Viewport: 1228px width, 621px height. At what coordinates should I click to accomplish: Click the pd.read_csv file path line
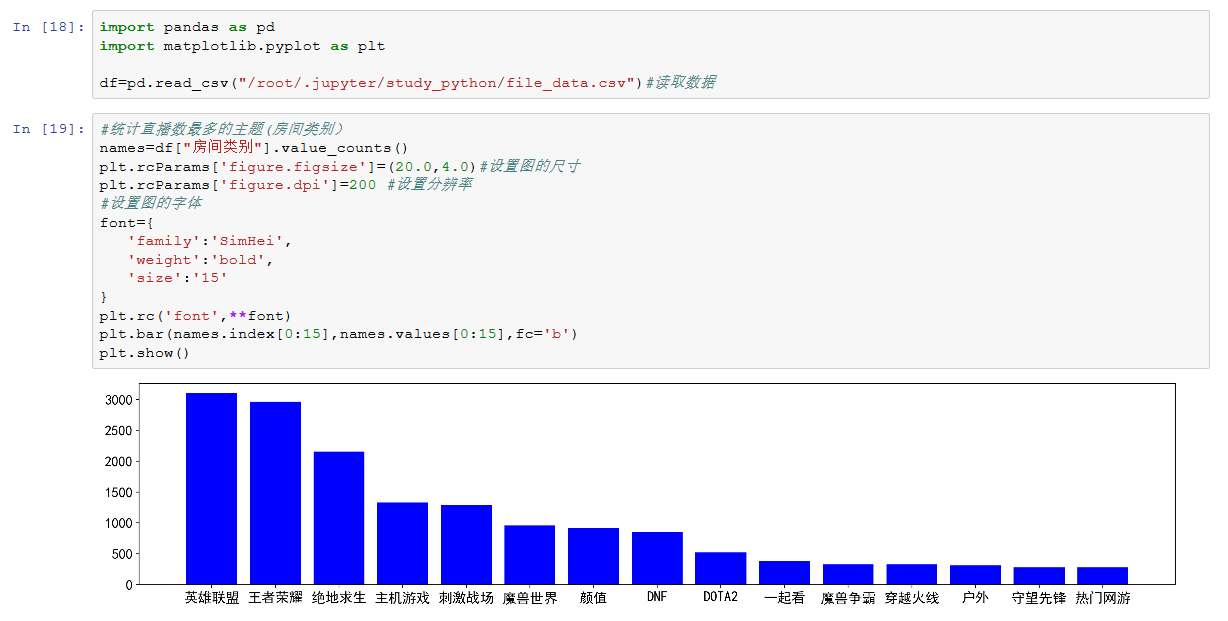point(407,83)
